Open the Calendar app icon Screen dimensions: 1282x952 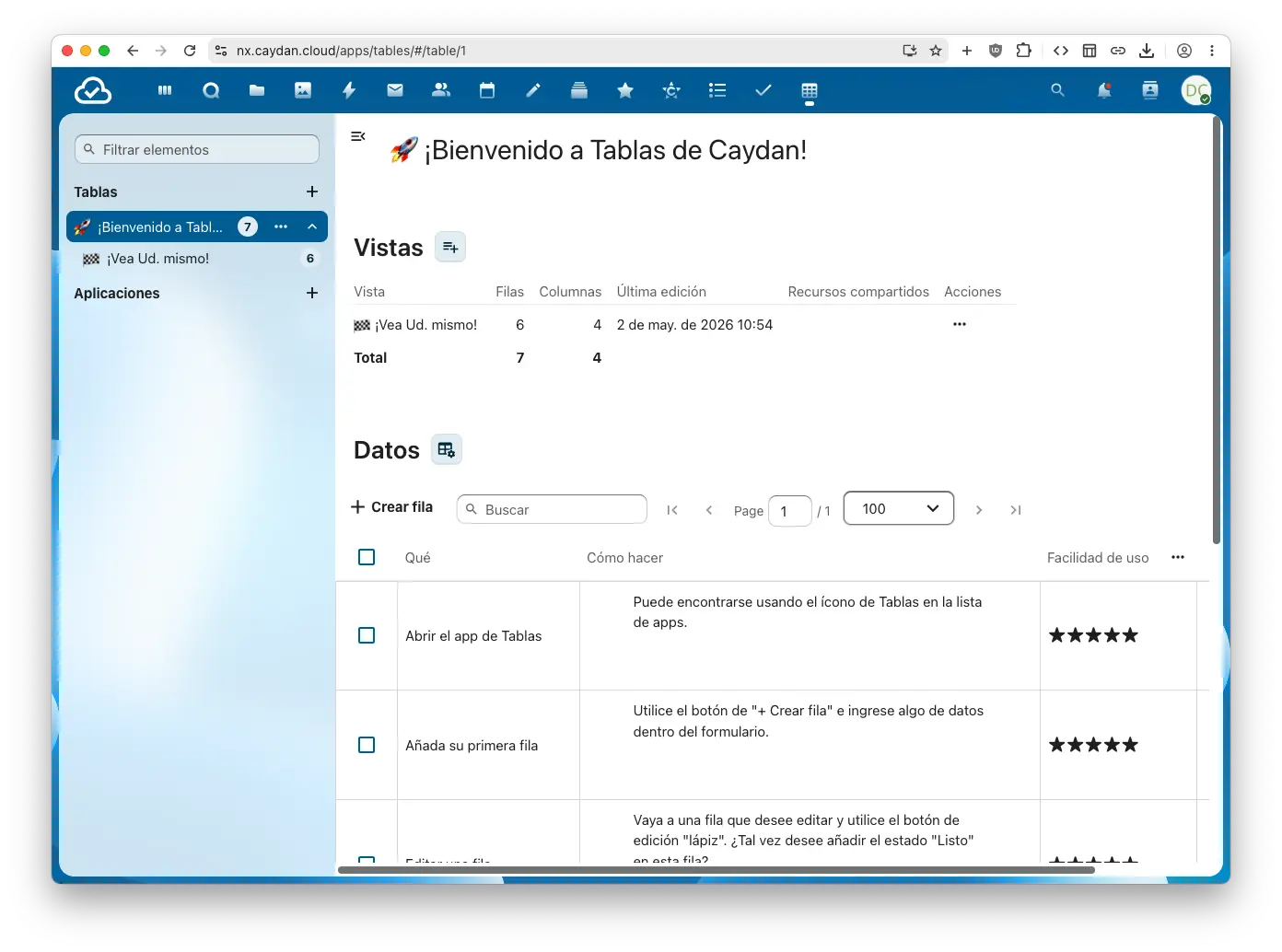click(x=487, y=90)
